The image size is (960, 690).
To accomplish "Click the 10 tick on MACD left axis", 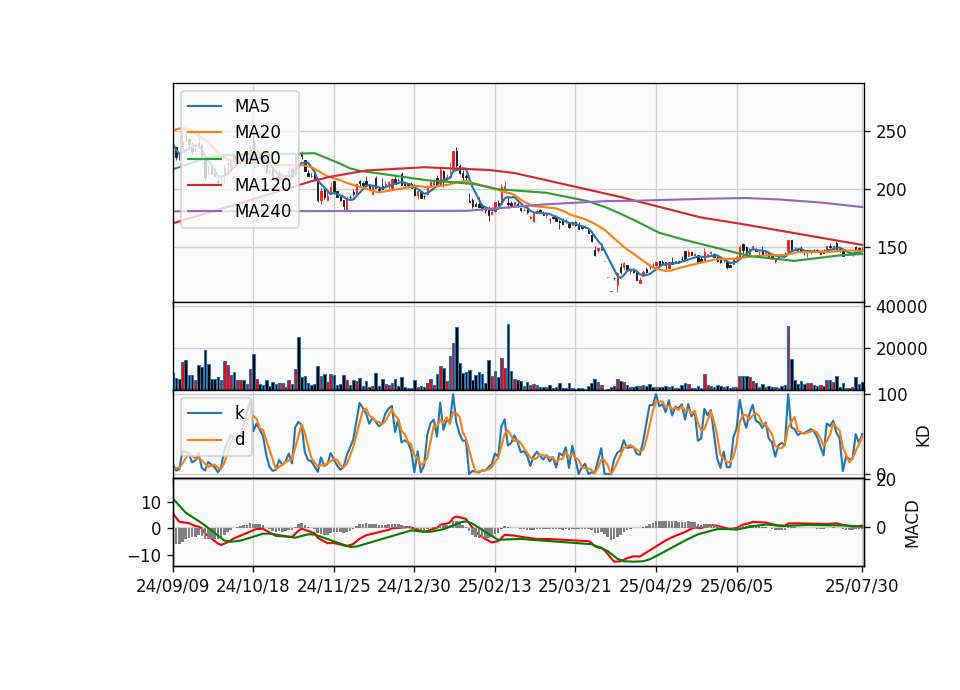I will coord(151,503).
